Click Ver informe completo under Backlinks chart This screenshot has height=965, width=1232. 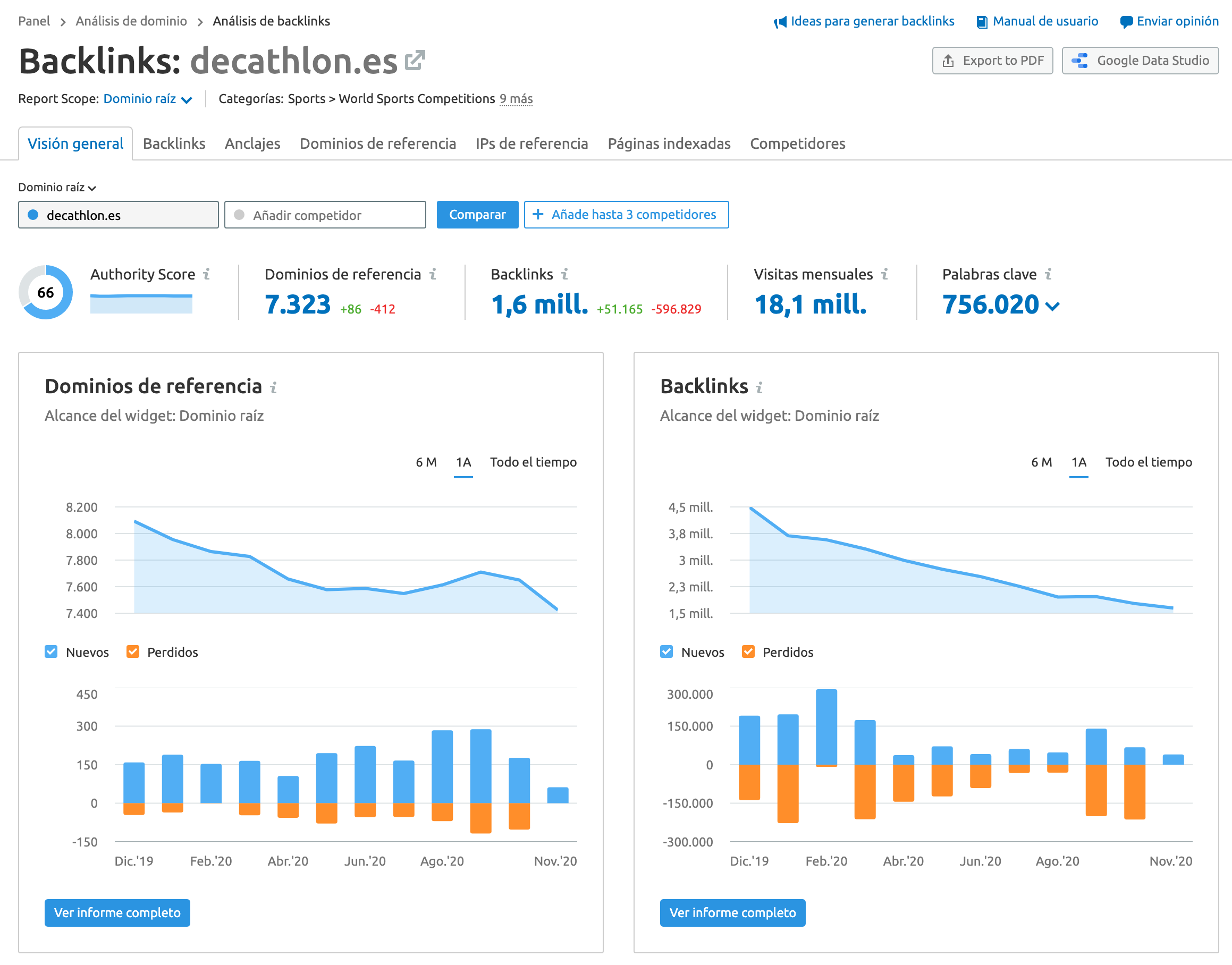coord(732,912)
